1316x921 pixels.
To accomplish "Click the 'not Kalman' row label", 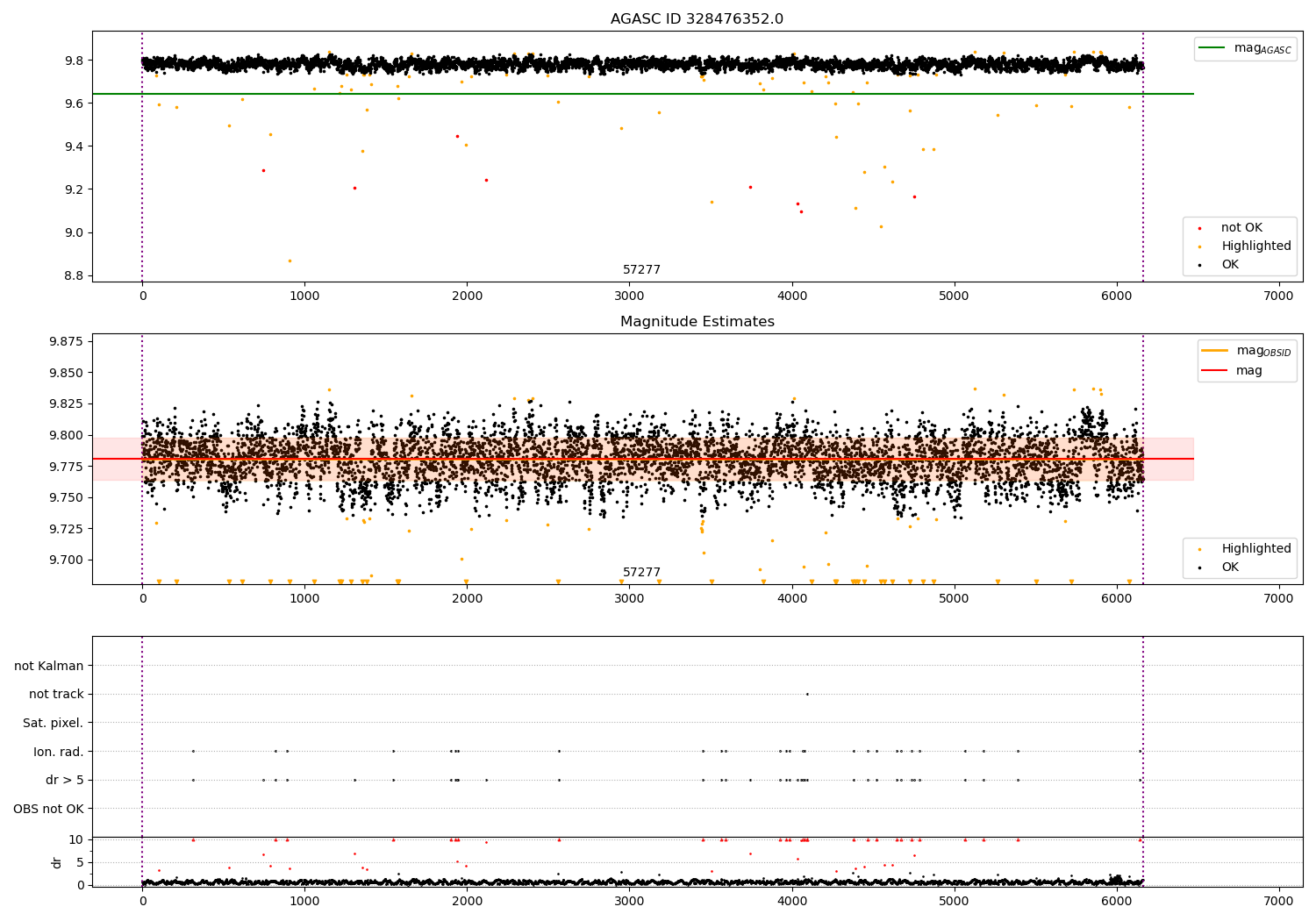I will 49,666.
